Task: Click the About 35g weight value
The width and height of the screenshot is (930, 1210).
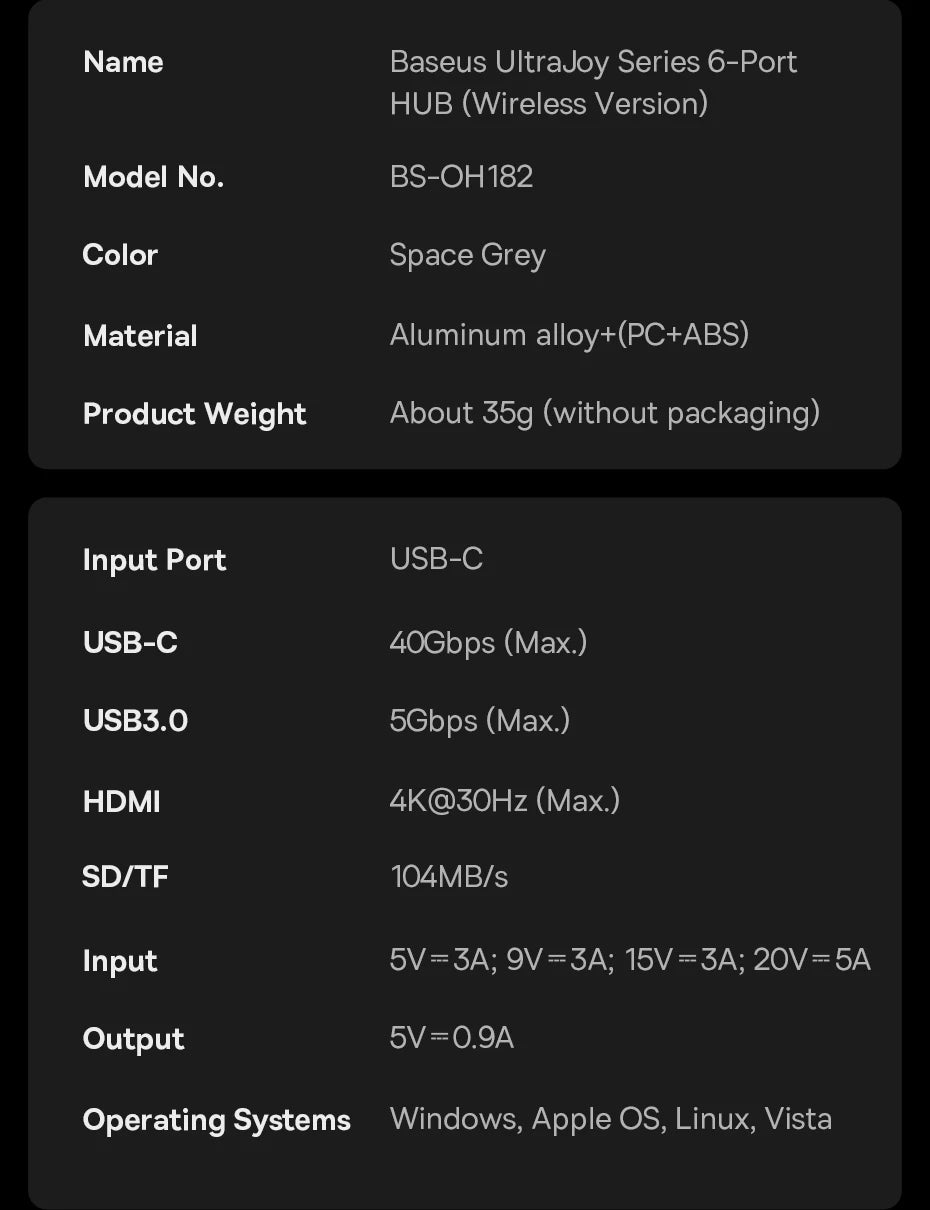Action: (x=604, y=413)
